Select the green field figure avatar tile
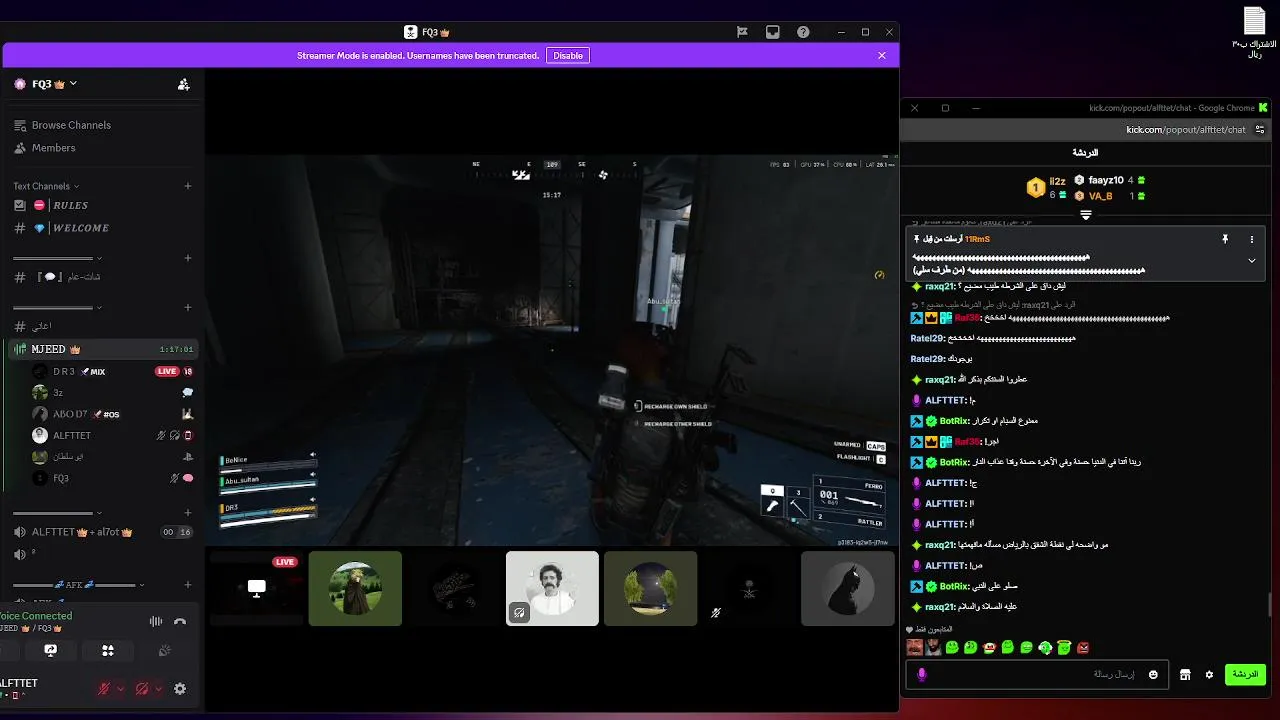The width and height of the screenshot is (1280, 720). 355,588
